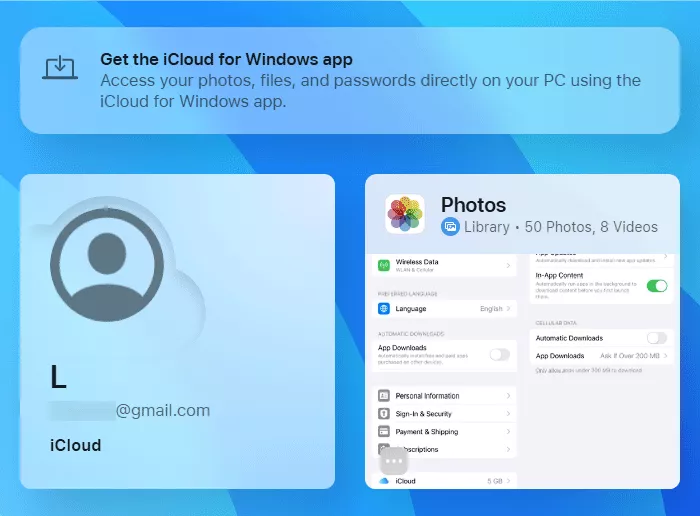Image resolution: width=700 pixels, height=516 pixels.
Task: Click the Wireless Data label
Action: pyautogui.click(x=417, y=262)
